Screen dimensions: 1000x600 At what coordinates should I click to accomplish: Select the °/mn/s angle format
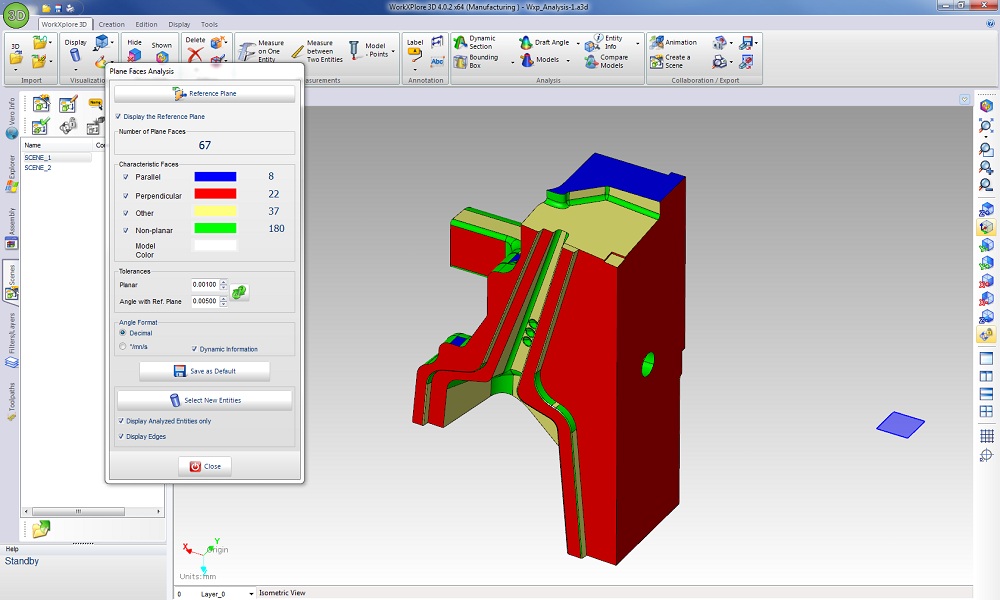pos(123,347)
